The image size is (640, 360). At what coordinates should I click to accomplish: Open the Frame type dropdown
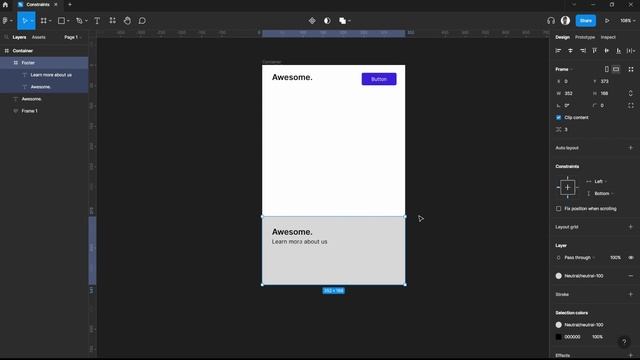coord(564,69)
